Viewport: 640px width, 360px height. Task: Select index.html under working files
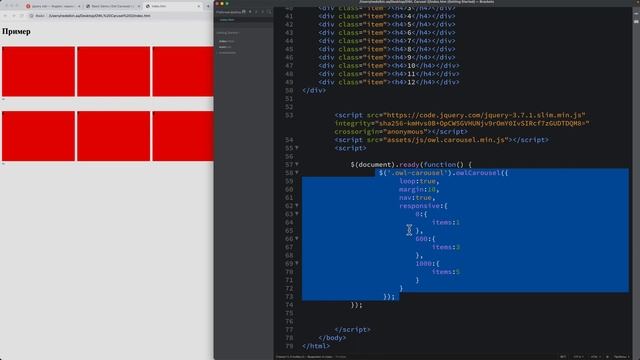(227, 20)
